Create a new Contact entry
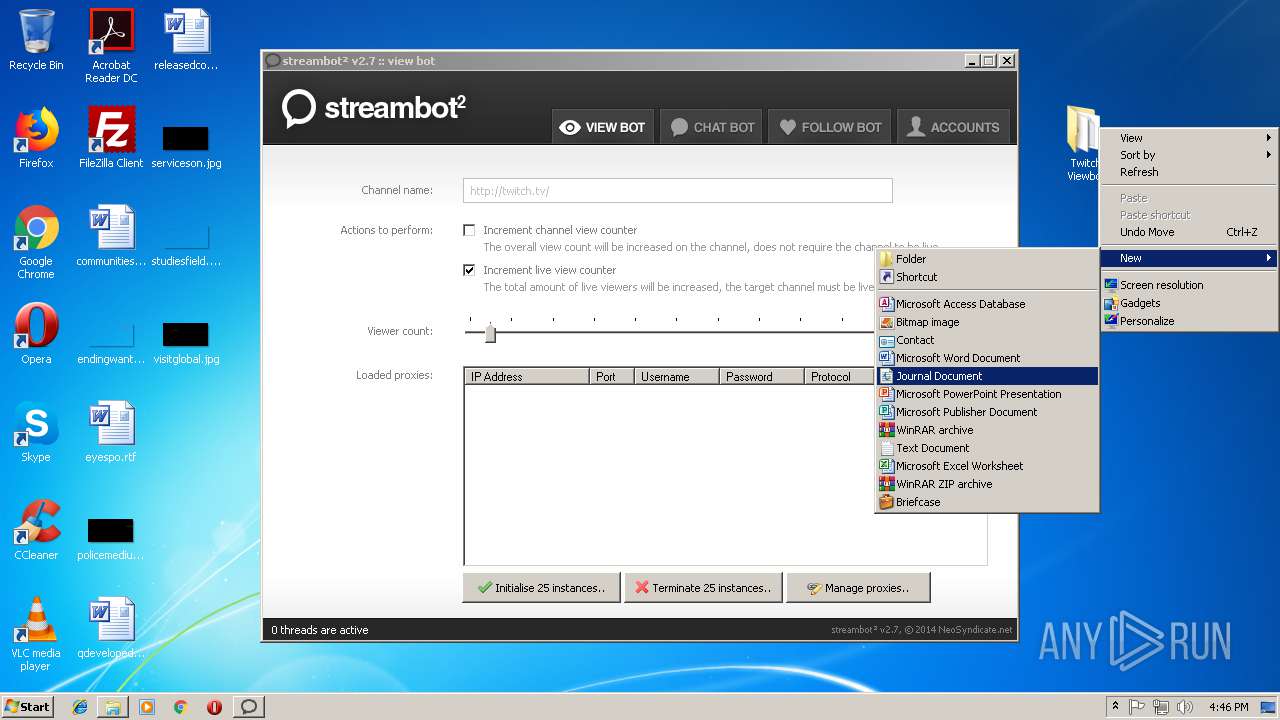 point(987,340)
